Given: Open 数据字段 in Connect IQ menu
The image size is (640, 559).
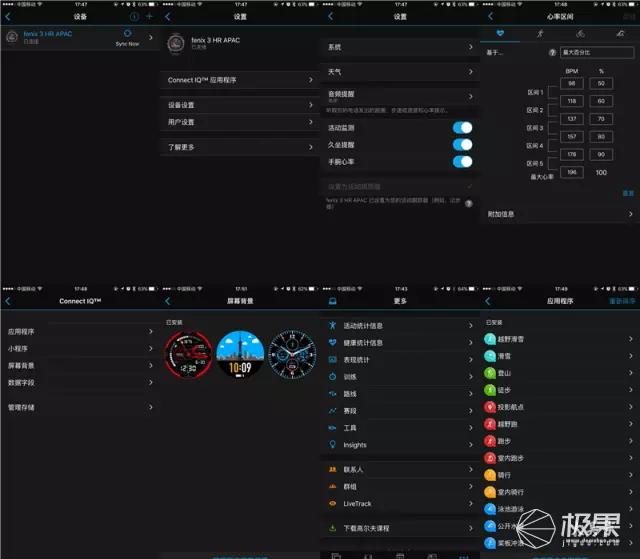Looking at the screenshot, I should [80, 383].
